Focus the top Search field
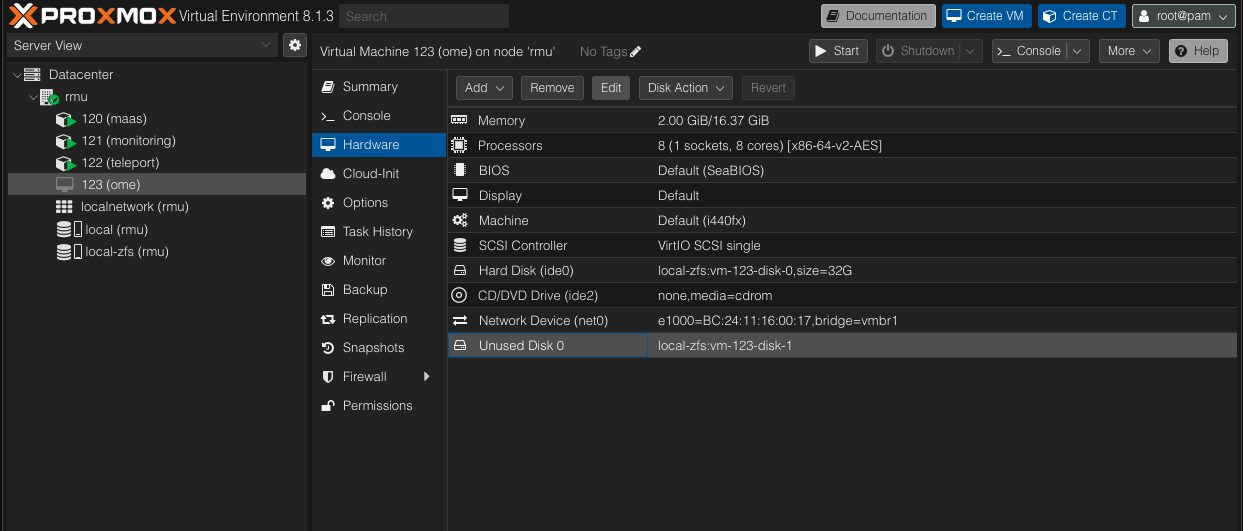Viewport: 1243px width, 531px height. coord(424,16)
